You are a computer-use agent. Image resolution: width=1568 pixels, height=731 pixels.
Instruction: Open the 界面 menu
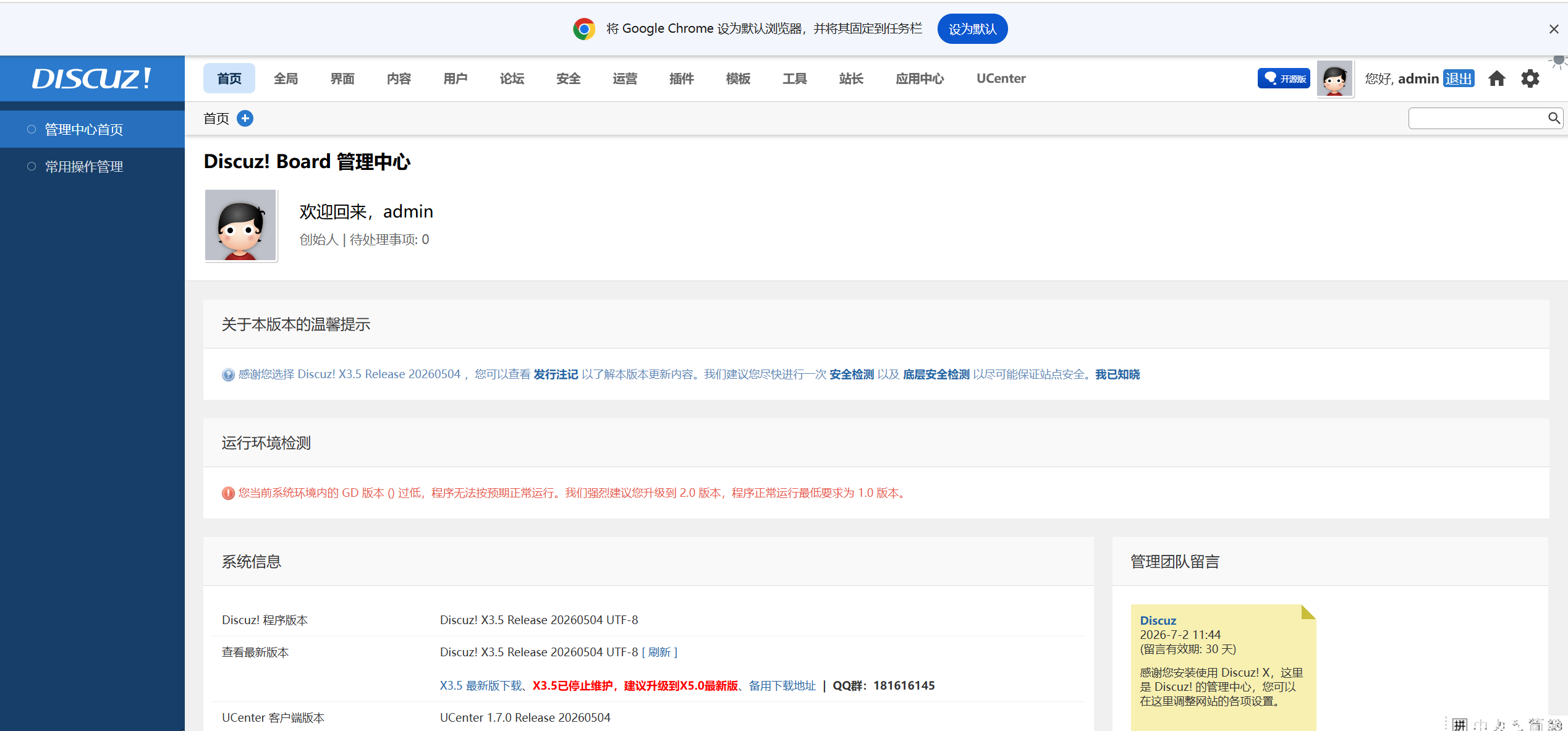[342, 78]
